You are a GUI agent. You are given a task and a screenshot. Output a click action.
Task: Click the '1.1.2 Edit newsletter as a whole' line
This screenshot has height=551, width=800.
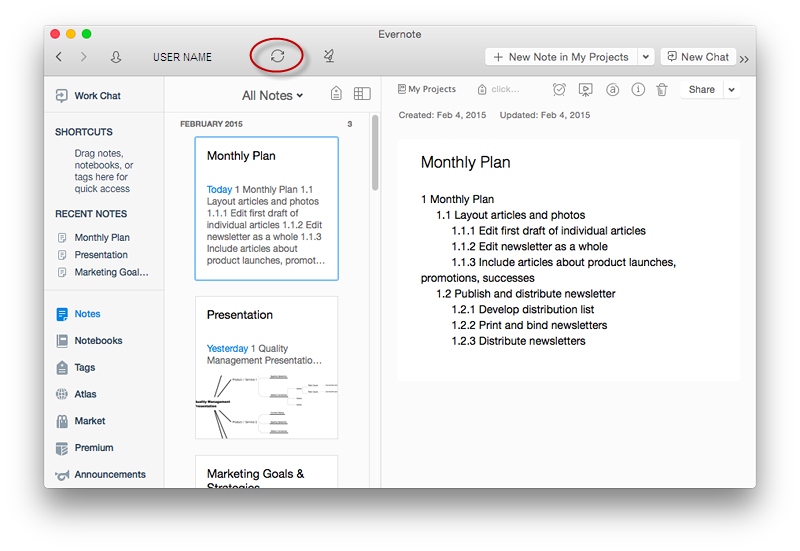(x=530, y=246)
